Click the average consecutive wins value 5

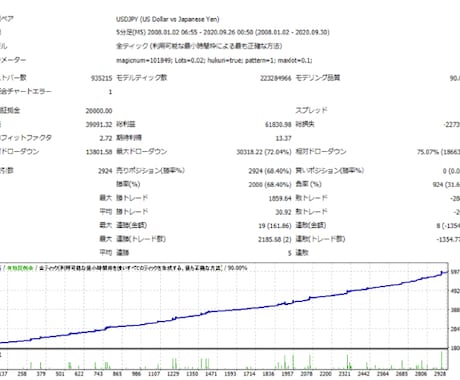point(290,253)
